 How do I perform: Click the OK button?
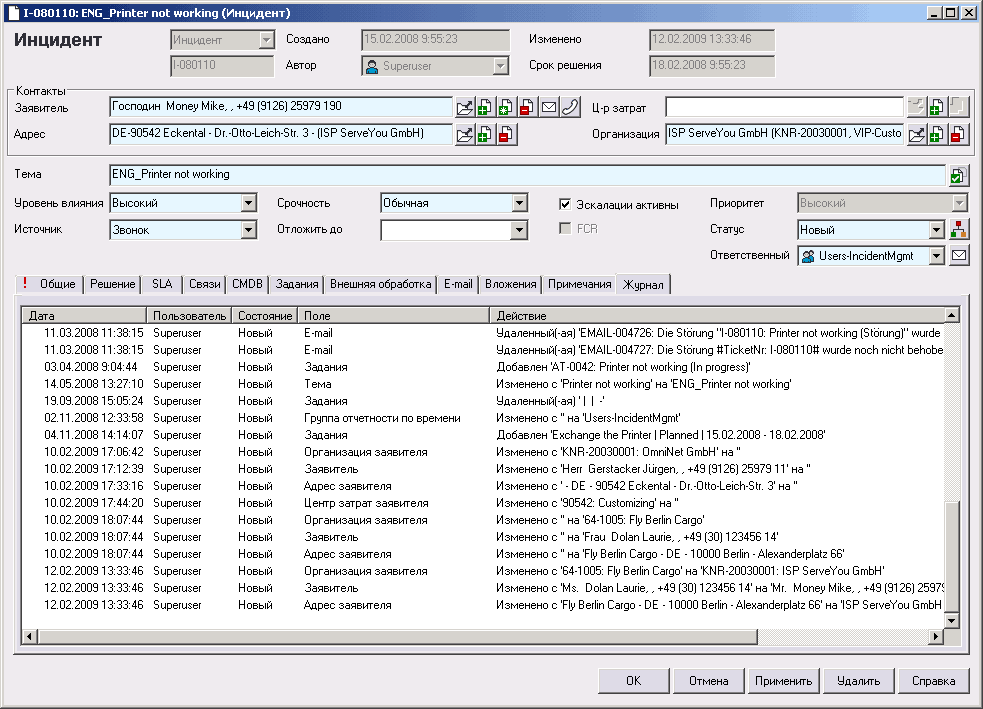pyautogui.click(x=634, y=681)
